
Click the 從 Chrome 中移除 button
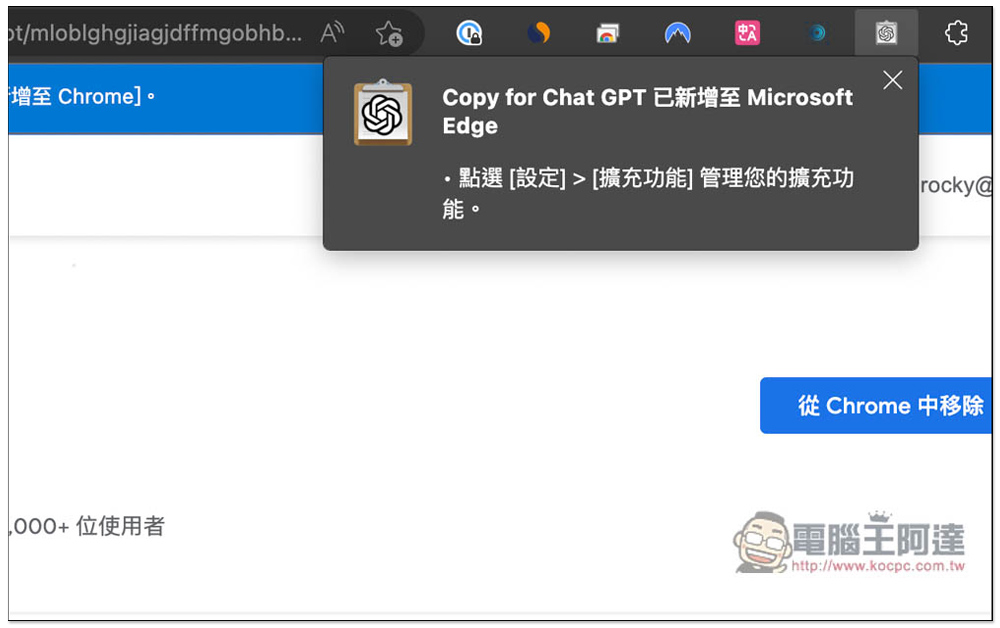coord(876,405)
